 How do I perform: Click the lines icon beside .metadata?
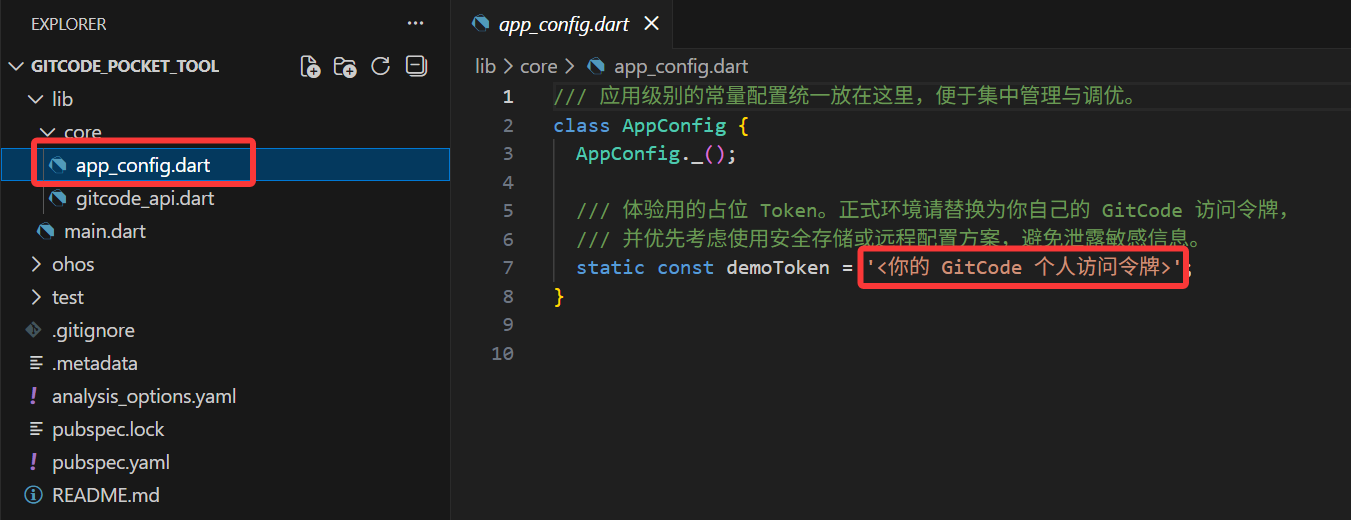click(35, 363)
